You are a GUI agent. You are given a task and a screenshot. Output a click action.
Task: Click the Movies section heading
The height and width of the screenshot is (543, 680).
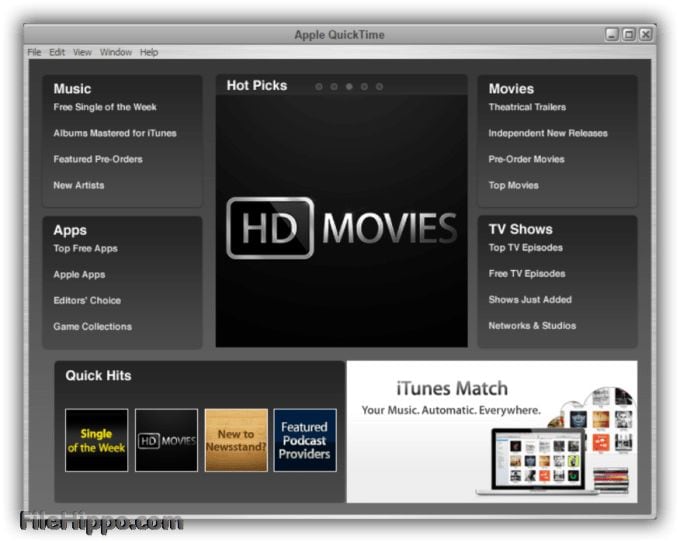pyautogui.click(x=511, y=89)
